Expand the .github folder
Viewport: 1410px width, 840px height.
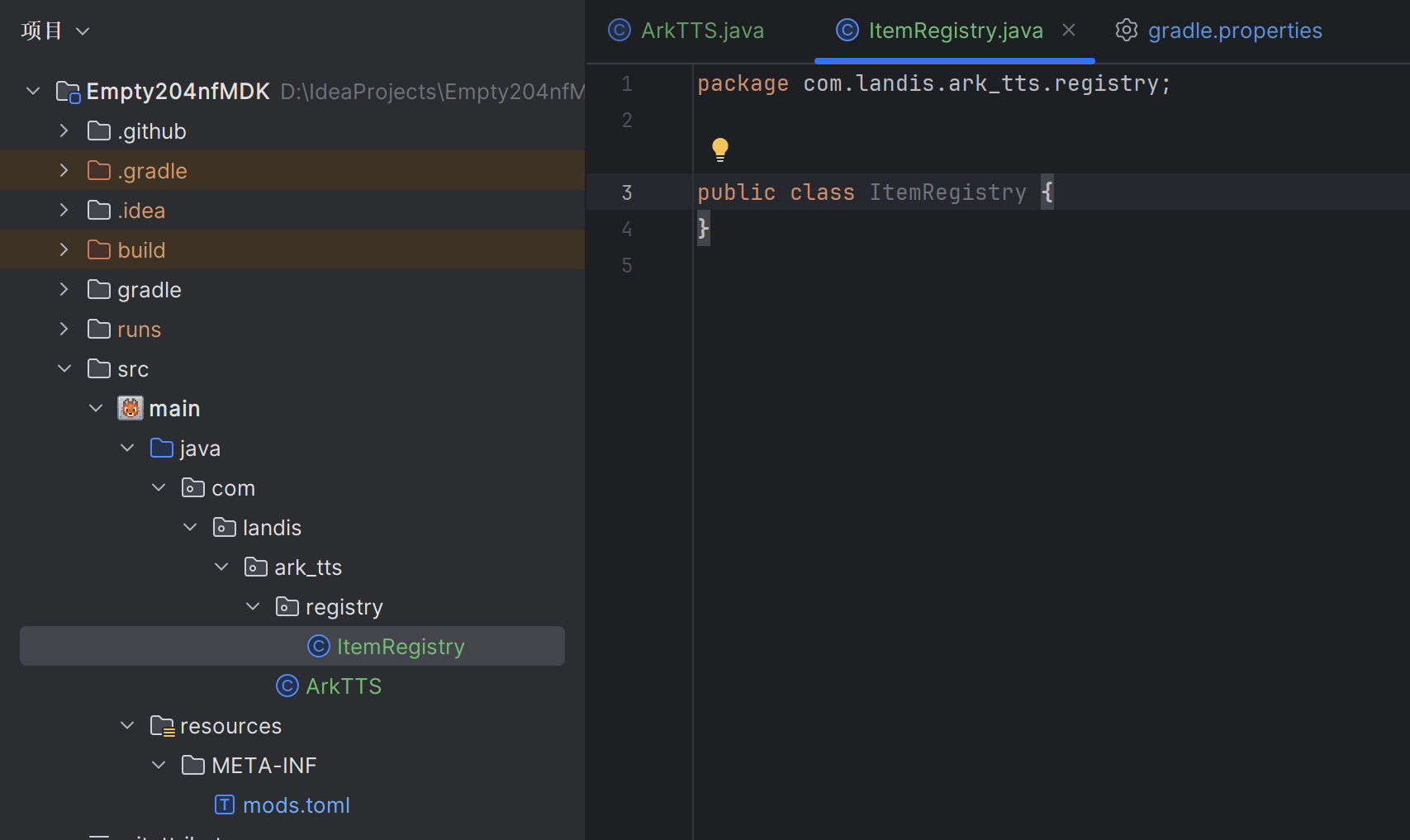[x=64, y=131]
